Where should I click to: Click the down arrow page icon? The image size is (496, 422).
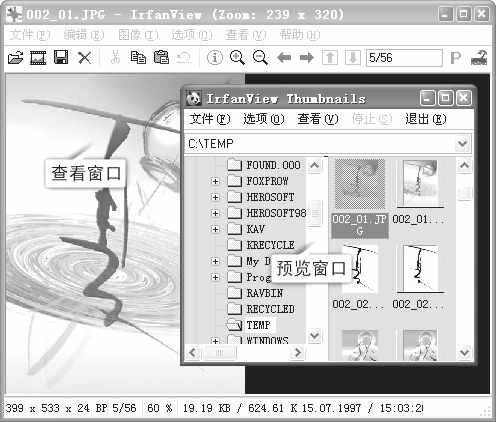point(353,58)
